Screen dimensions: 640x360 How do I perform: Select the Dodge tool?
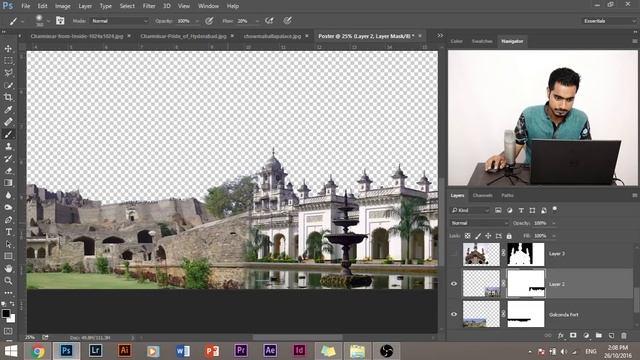(8, 207)
